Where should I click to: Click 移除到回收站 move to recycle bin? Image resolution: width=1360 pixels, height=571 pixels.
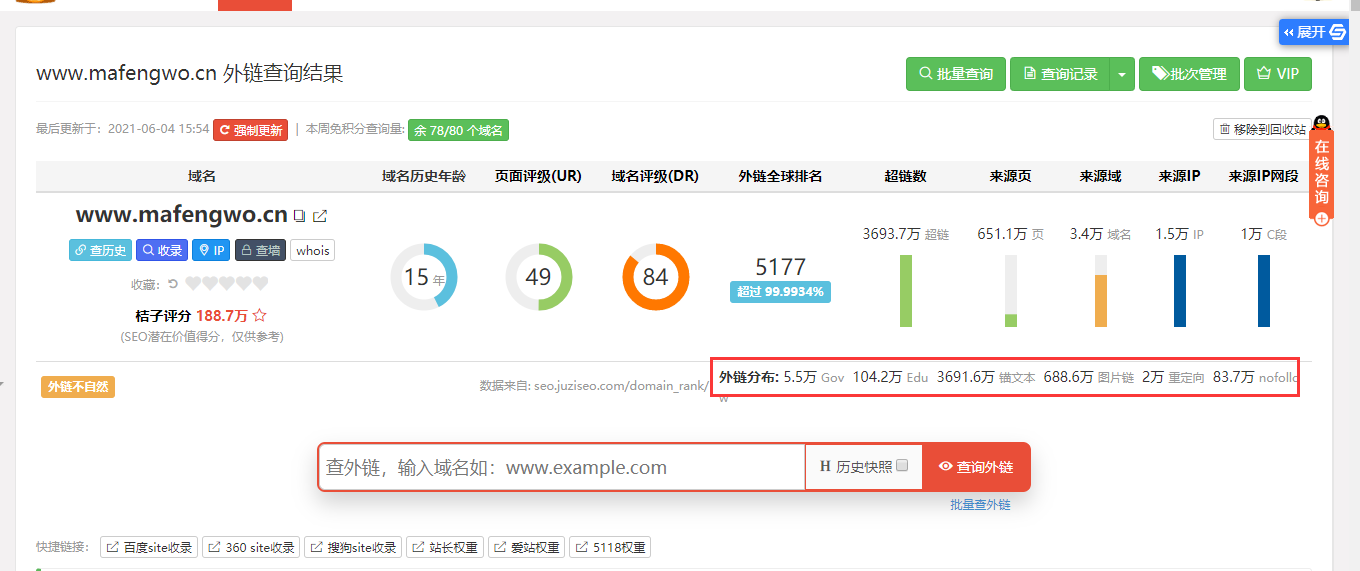[x=1262, y=130]
